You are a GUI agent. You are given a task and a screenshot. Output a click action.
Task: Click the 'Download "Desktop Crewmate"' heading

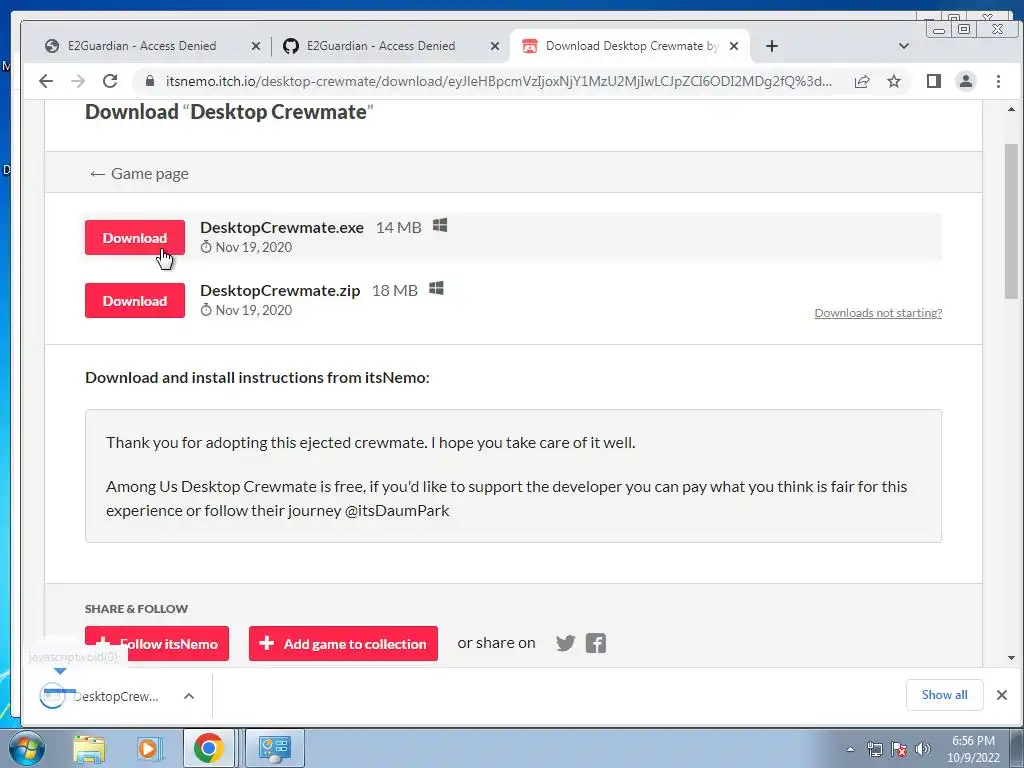[229, 112]
